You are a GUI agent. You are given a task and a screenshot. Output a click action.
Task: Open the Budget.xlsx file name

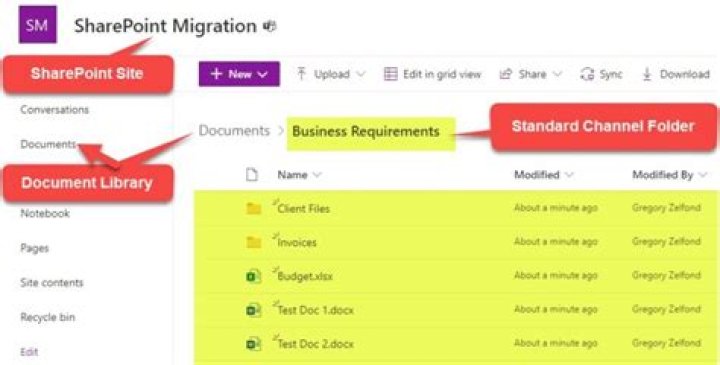(305, 276)
